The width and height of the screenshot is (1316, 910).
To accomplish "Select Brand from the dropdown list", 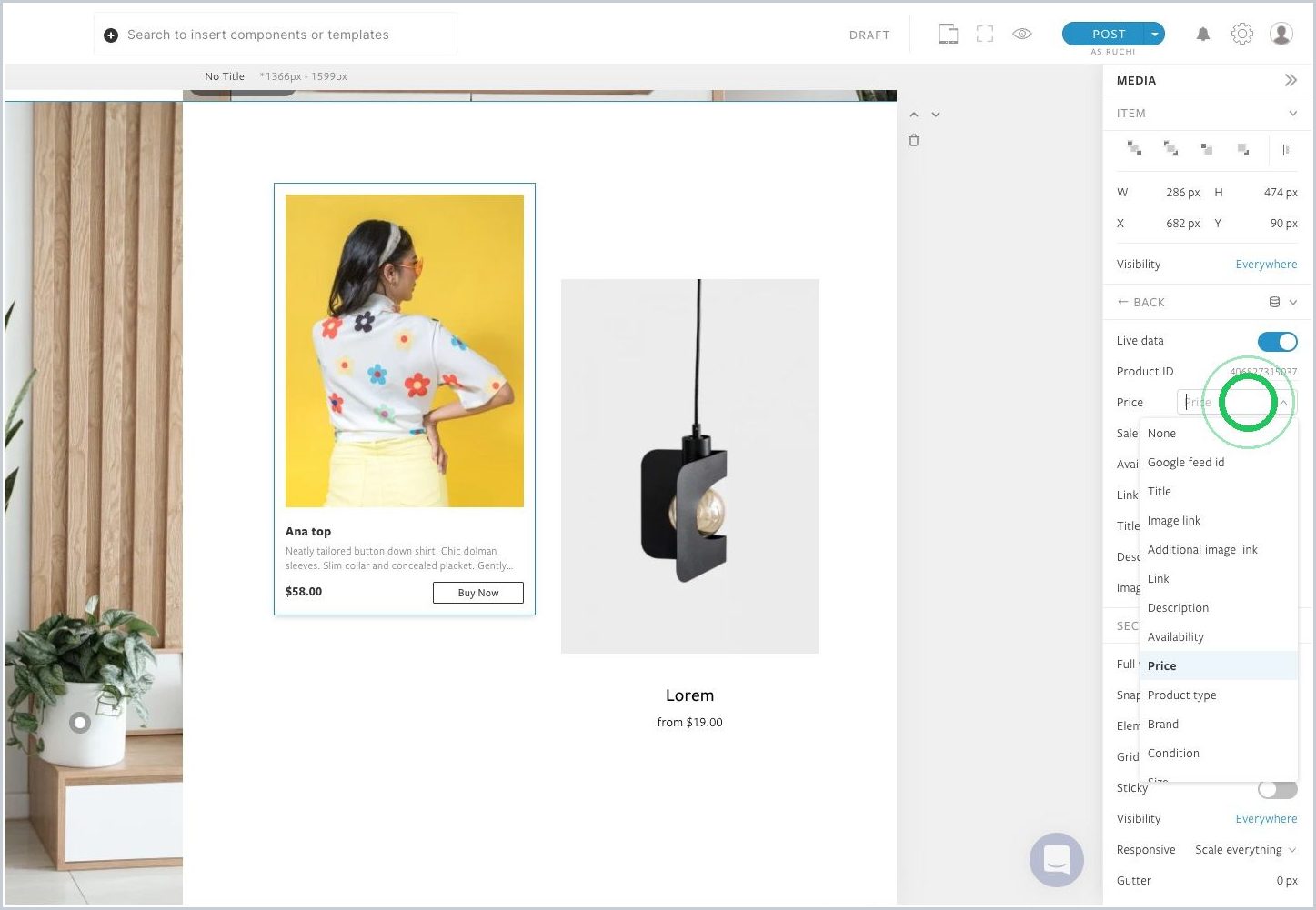I will pyautogui.click(x=1219, y=725).
